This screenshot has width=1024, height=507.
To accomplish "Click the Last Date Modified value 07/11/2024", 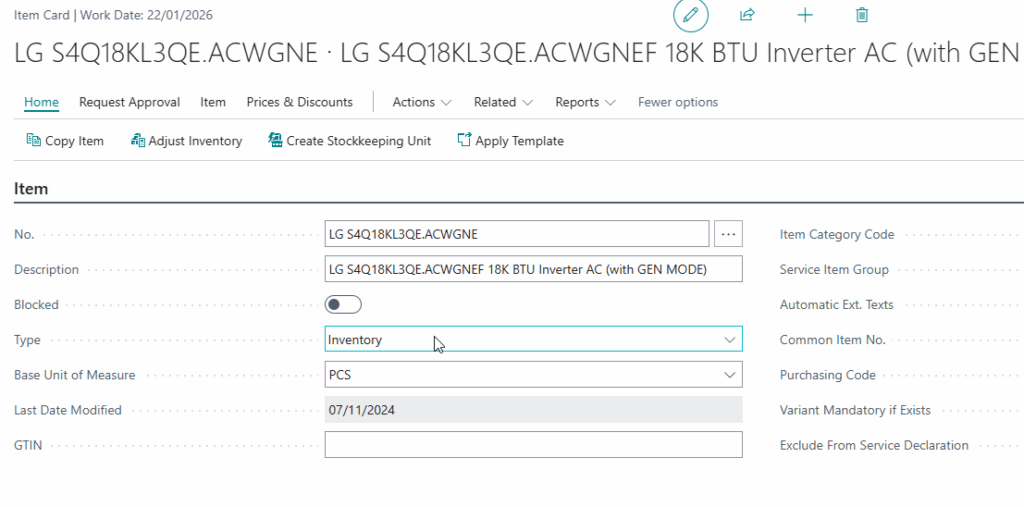I will click(534, 410).
